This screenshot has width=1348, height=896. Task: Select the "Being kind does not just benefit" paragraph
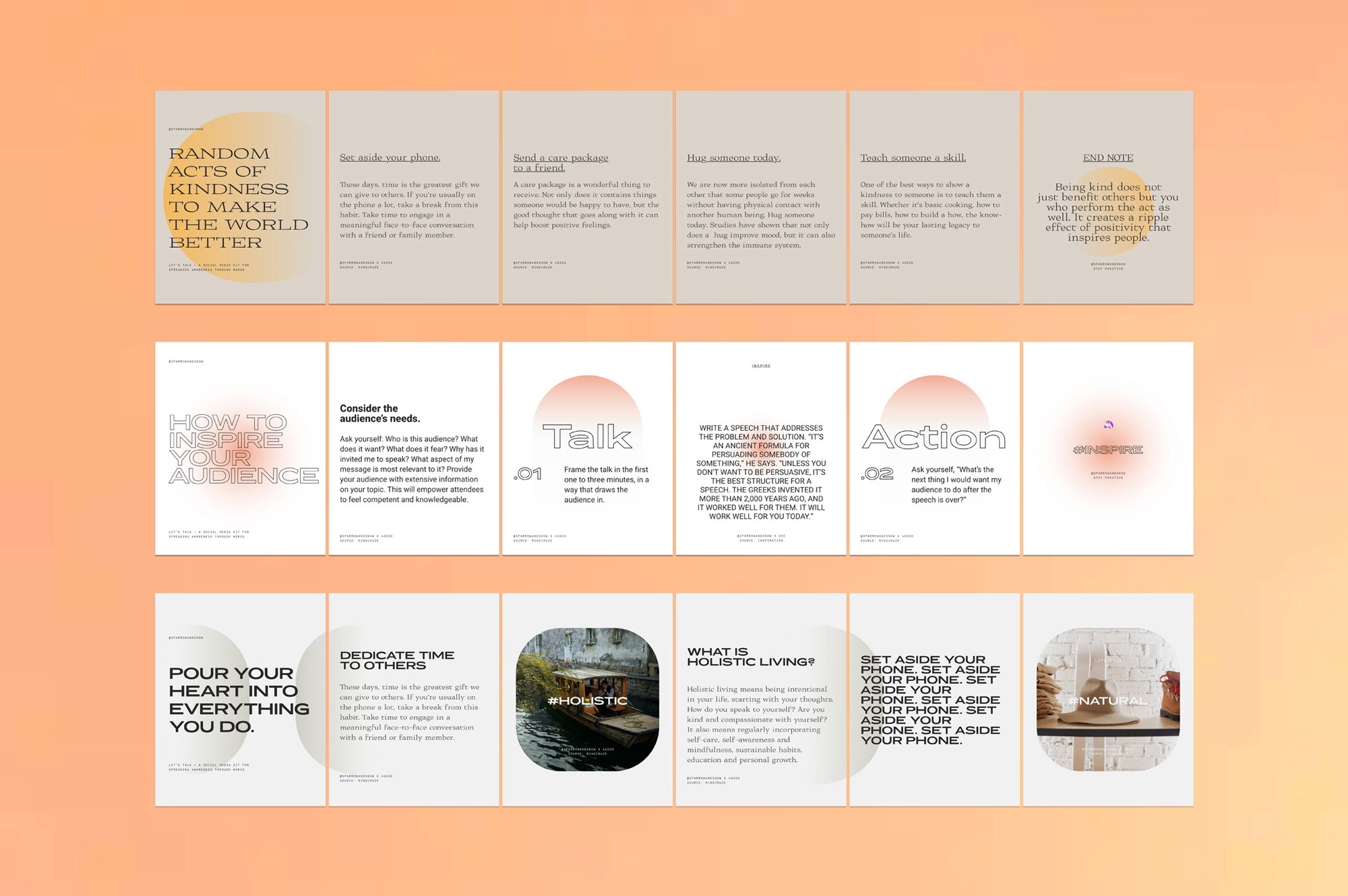pos(1108,212)
